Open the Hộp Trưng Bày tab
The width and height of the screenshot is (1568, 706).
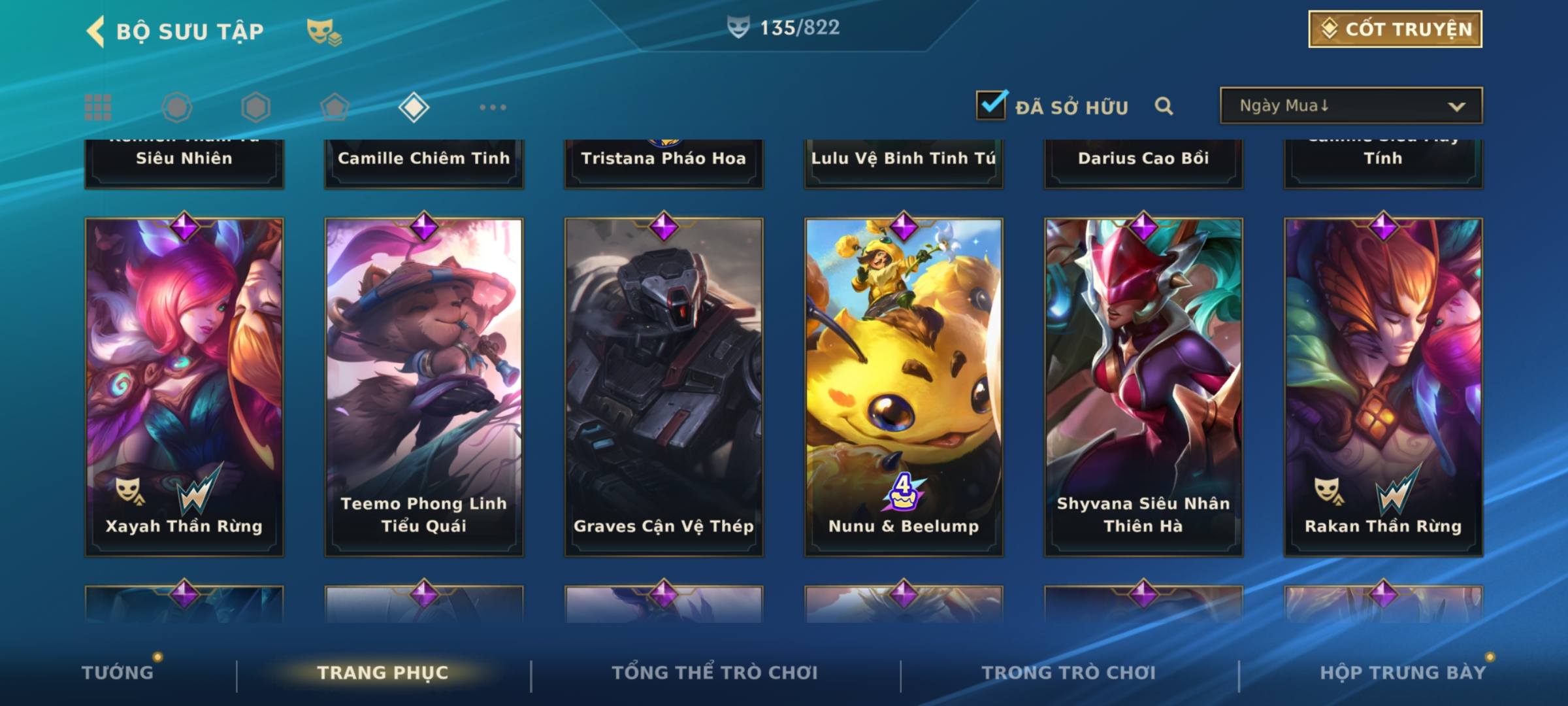(1403, 672)
